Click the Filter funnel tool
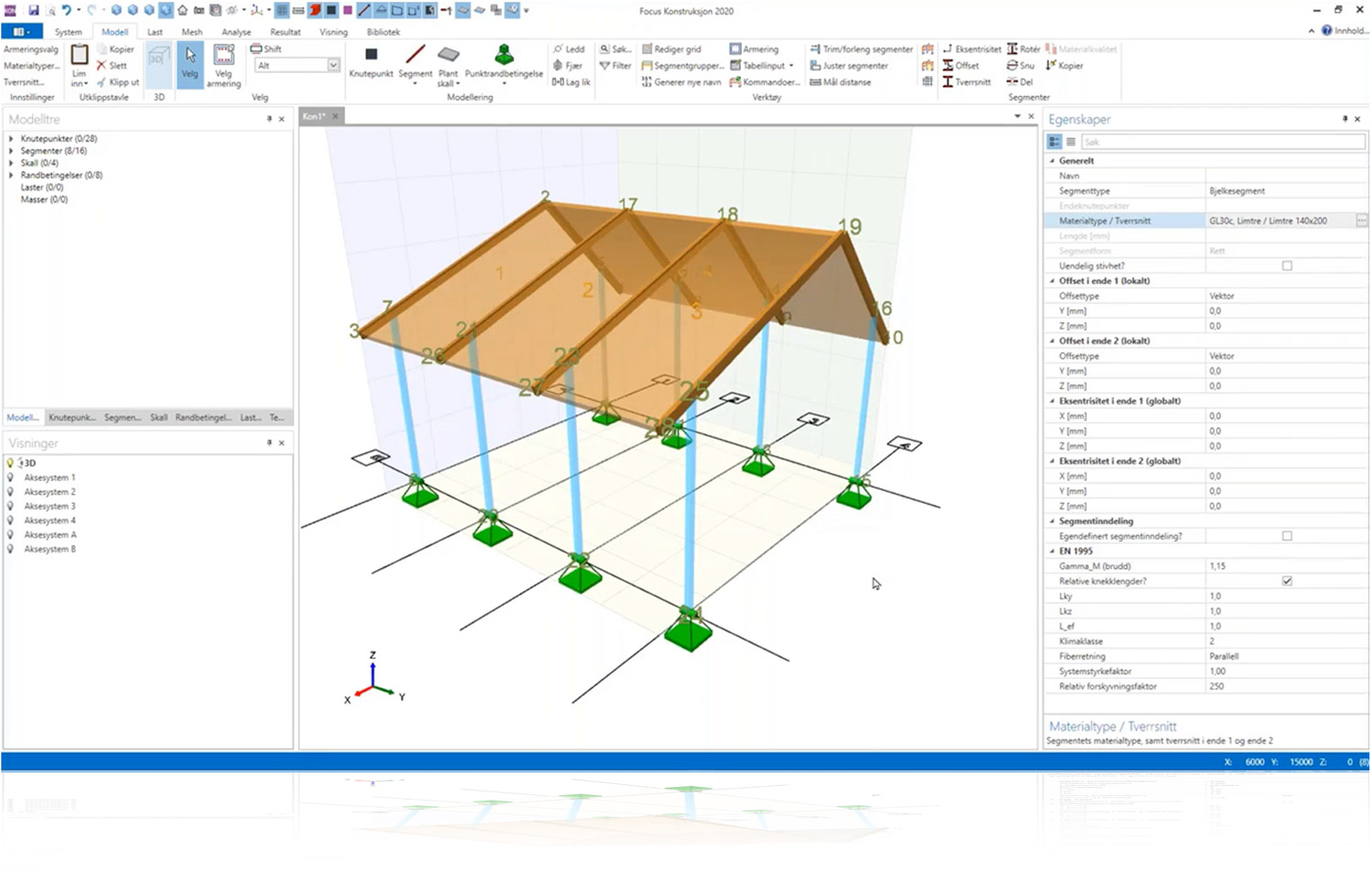This screenshot has width=1372, height=882. (616, 66)
